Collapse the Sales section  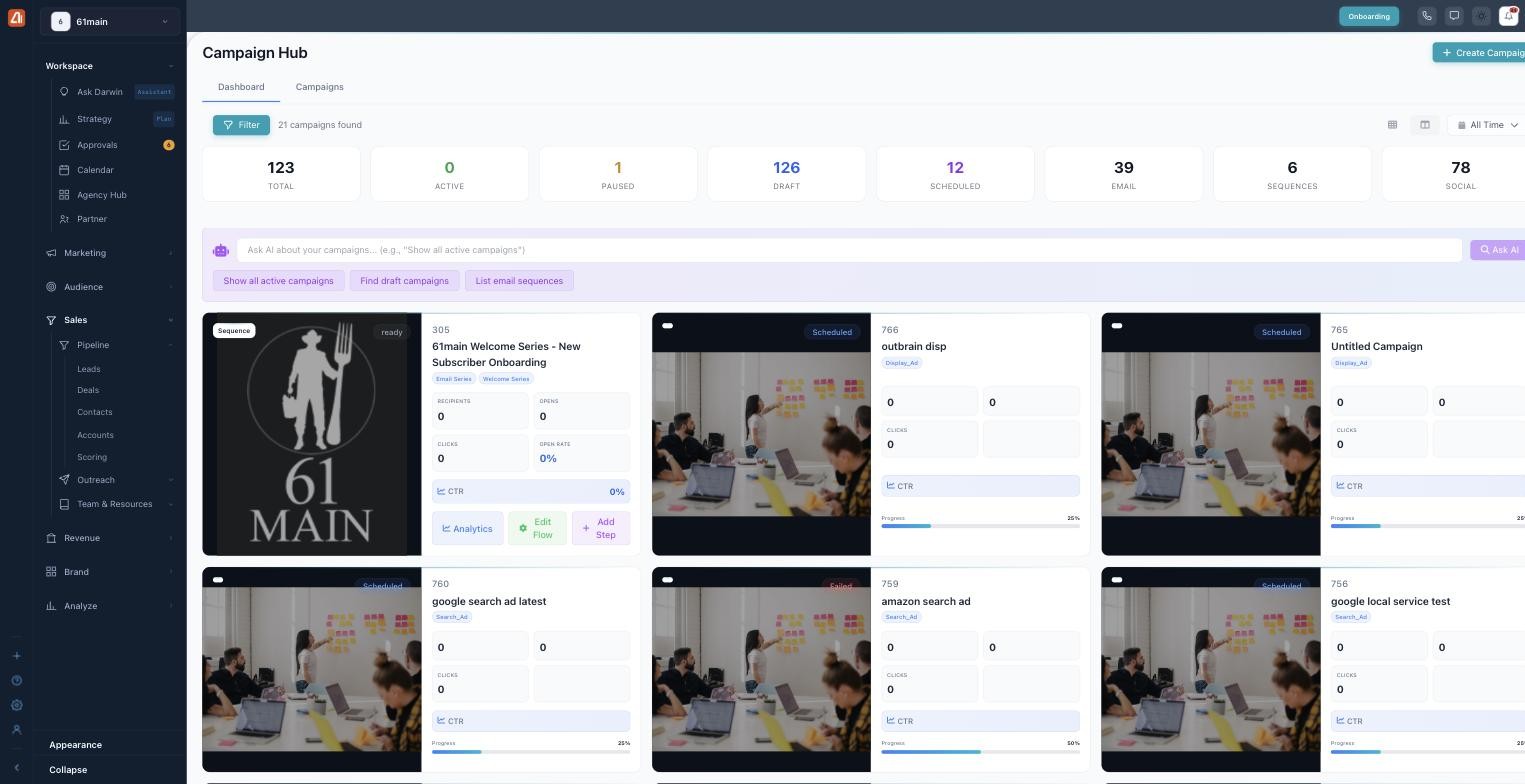tap(110, 320)
